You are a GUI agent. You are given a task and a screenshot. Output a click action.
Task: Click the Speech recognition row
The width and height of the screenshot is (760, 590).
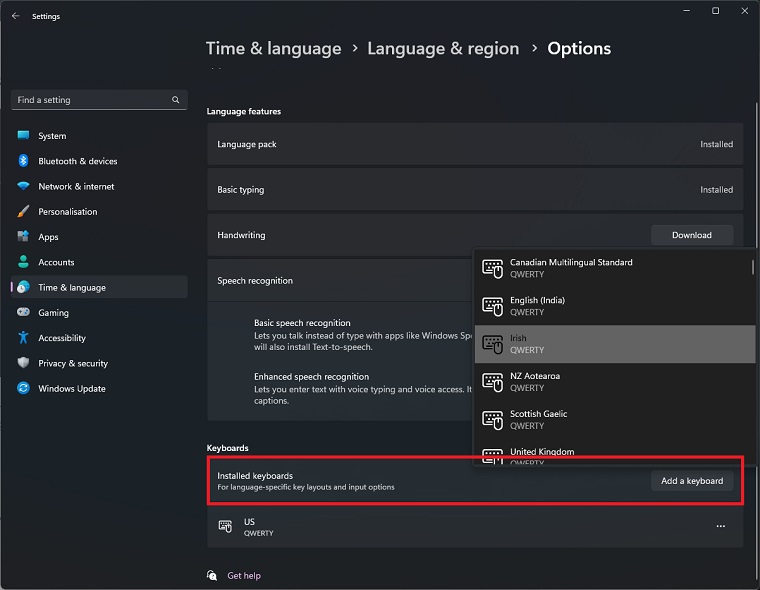[340, 281]
